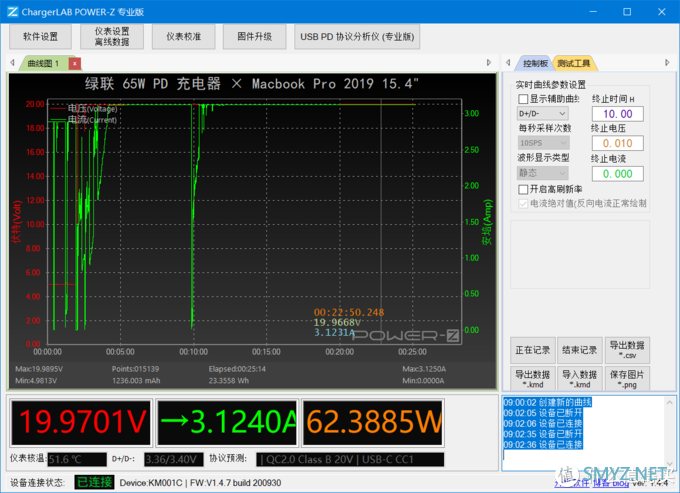Click the 51.6 ℃ temperature field
Viewport: 680px width, 493px height.
pos(77,460)
